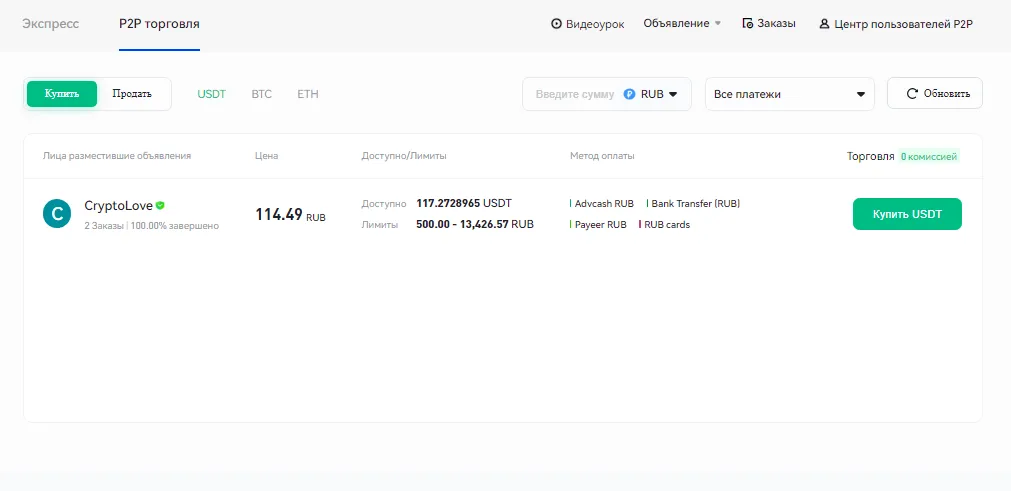Toggle to Продать mode

[132, 94]
